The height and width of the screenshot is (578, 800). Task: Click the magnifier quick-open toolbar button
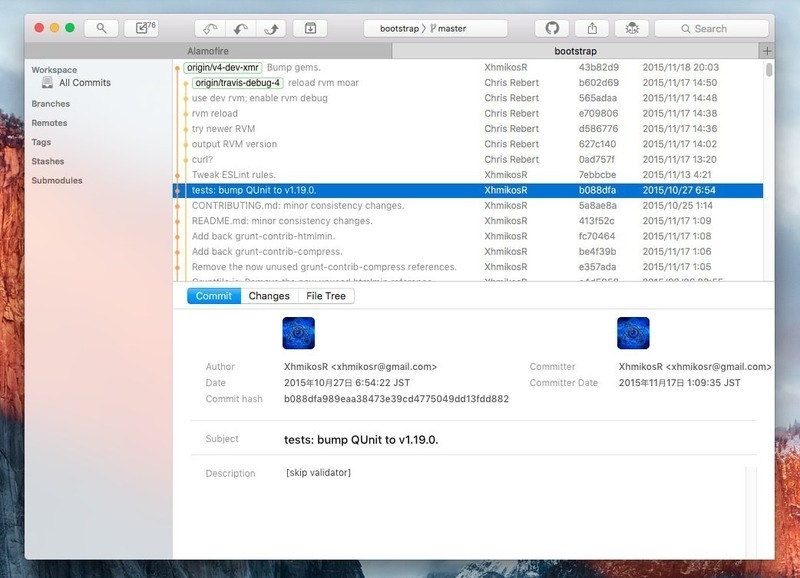[101, 28]
